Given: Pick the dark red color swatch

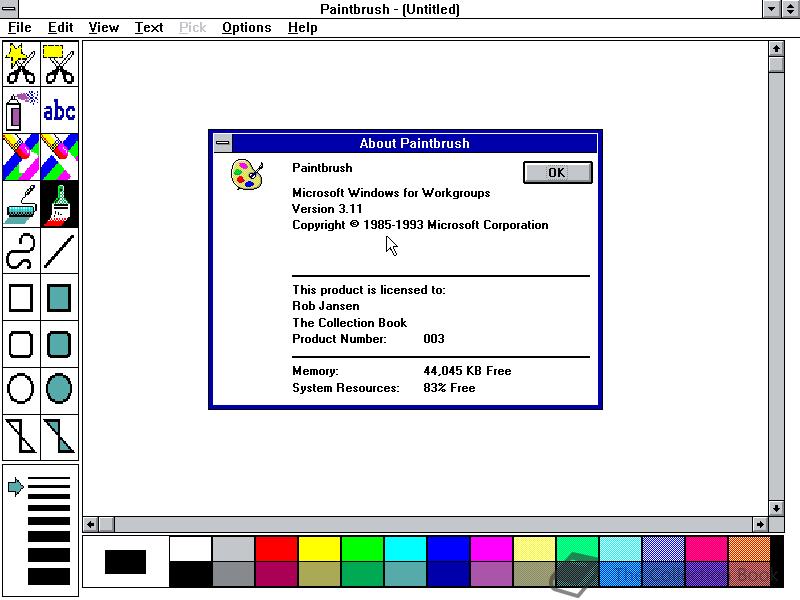Looking at the screenshot, I should (x=277, y=574).
